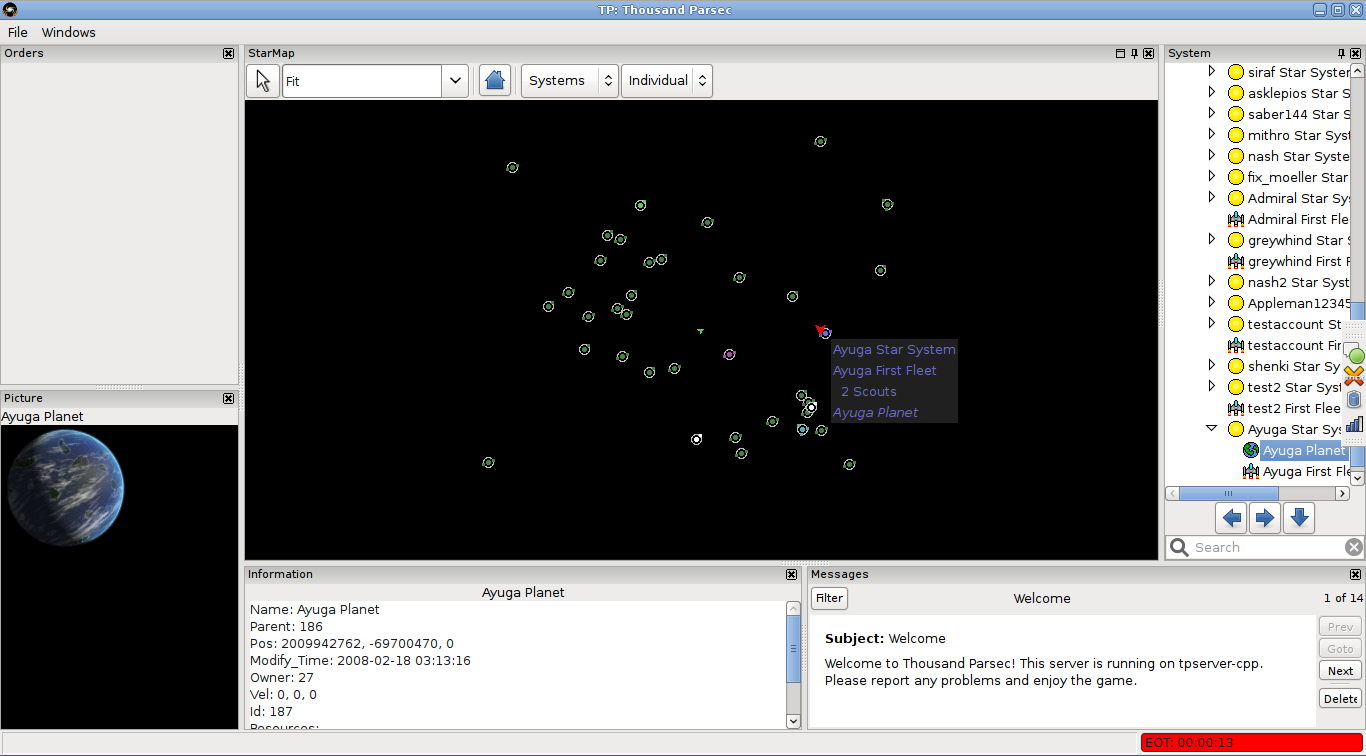This screenshot has height=756, width=1366.
Task: Click the right arrow navigation button
Action: 1265,518
